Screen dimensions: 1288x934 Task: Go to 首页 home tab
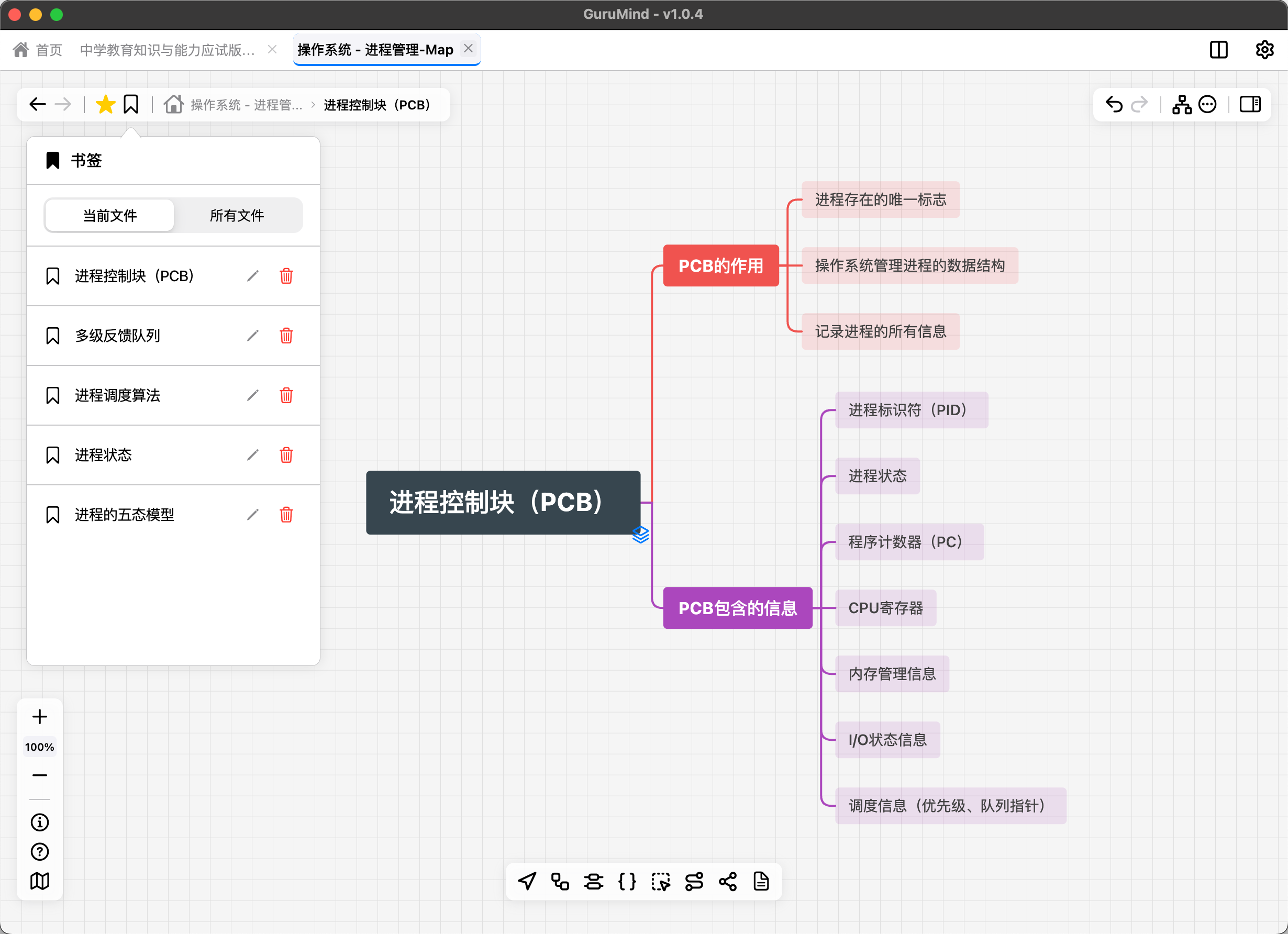point(38,50)
